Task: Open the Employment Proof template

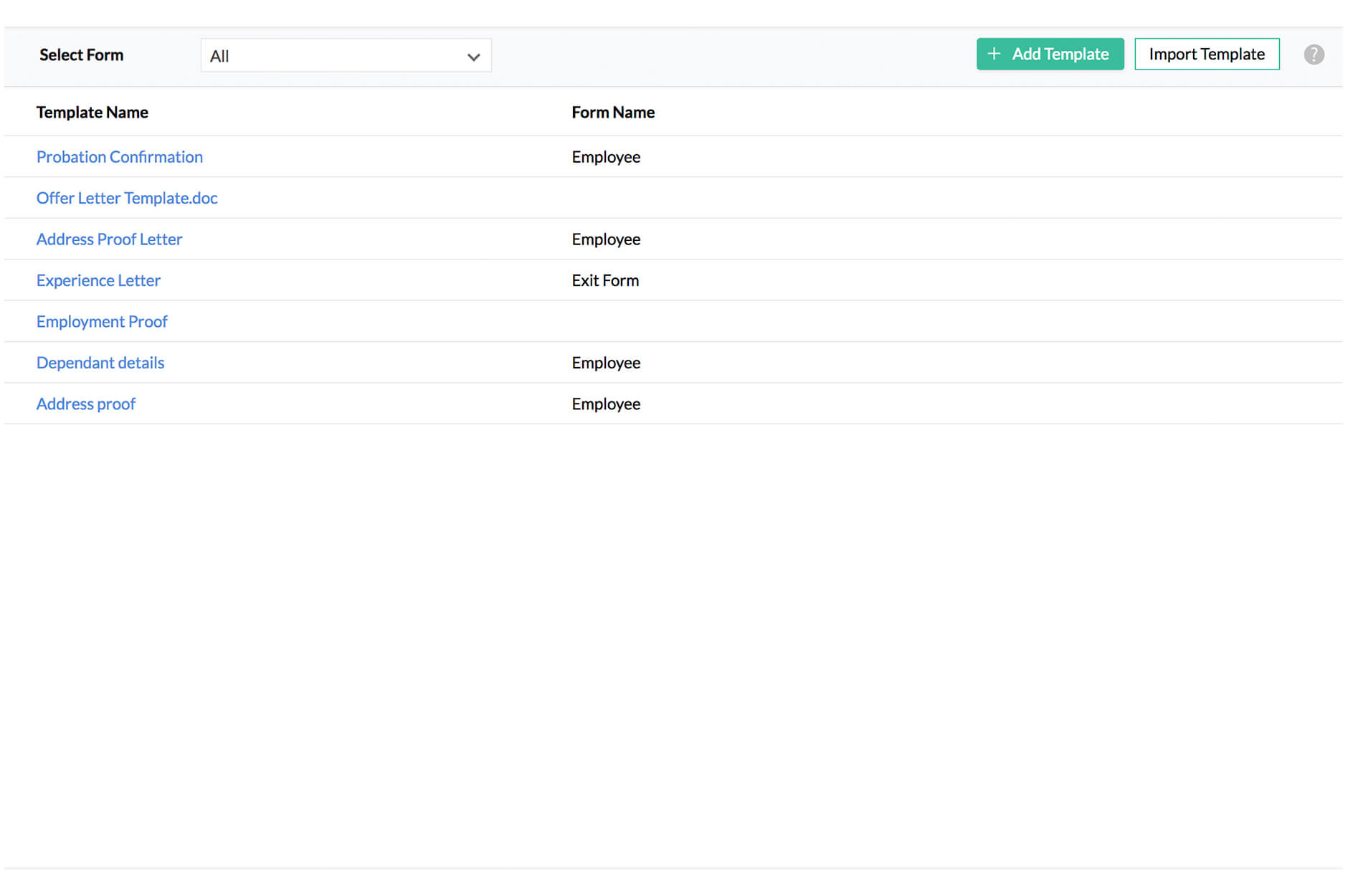Action: click(102, 321)
